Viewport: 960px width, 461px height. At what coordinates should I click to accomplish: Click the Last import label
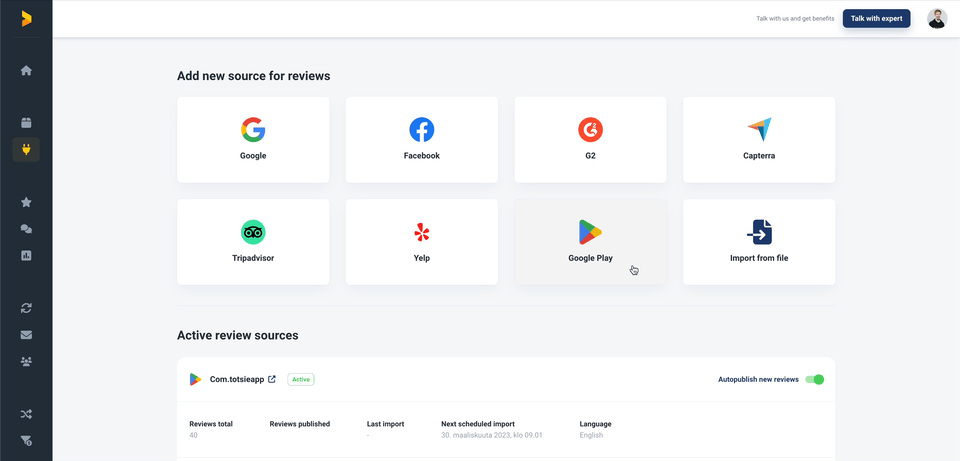tap(385, 424)
